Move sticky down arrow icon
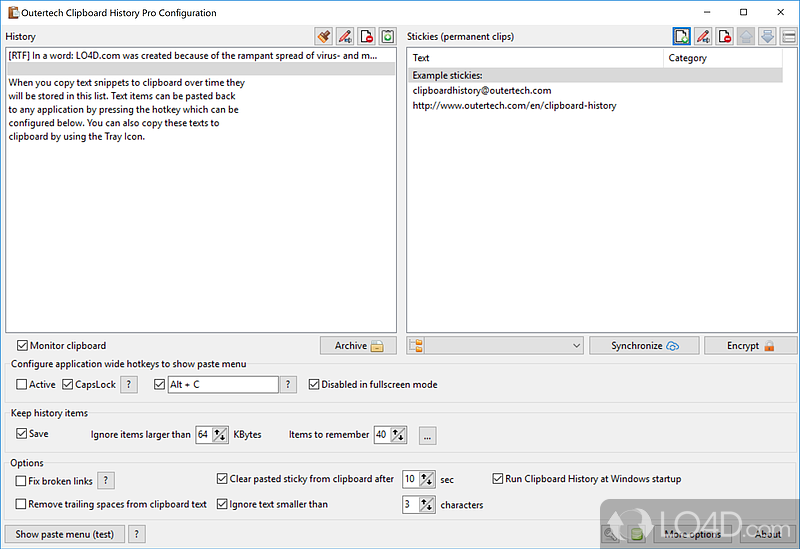The height and width of the screenshot is (549, 800). coord(767,36)
